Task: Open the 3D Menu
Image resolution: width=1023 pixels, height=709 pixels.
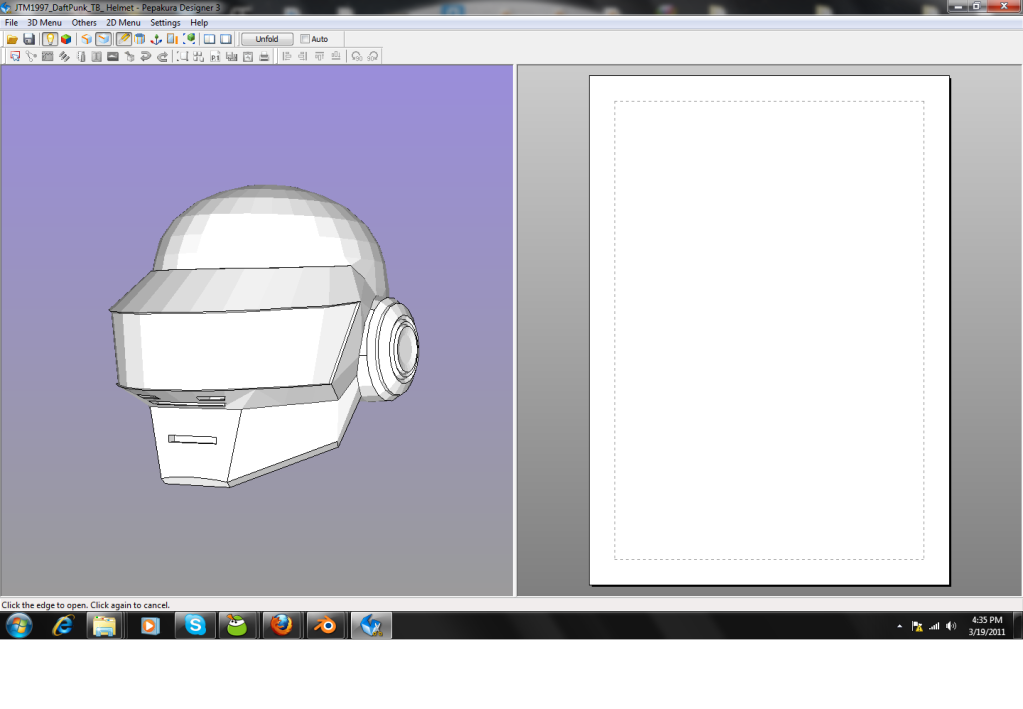Action: [x=44, y=22]
